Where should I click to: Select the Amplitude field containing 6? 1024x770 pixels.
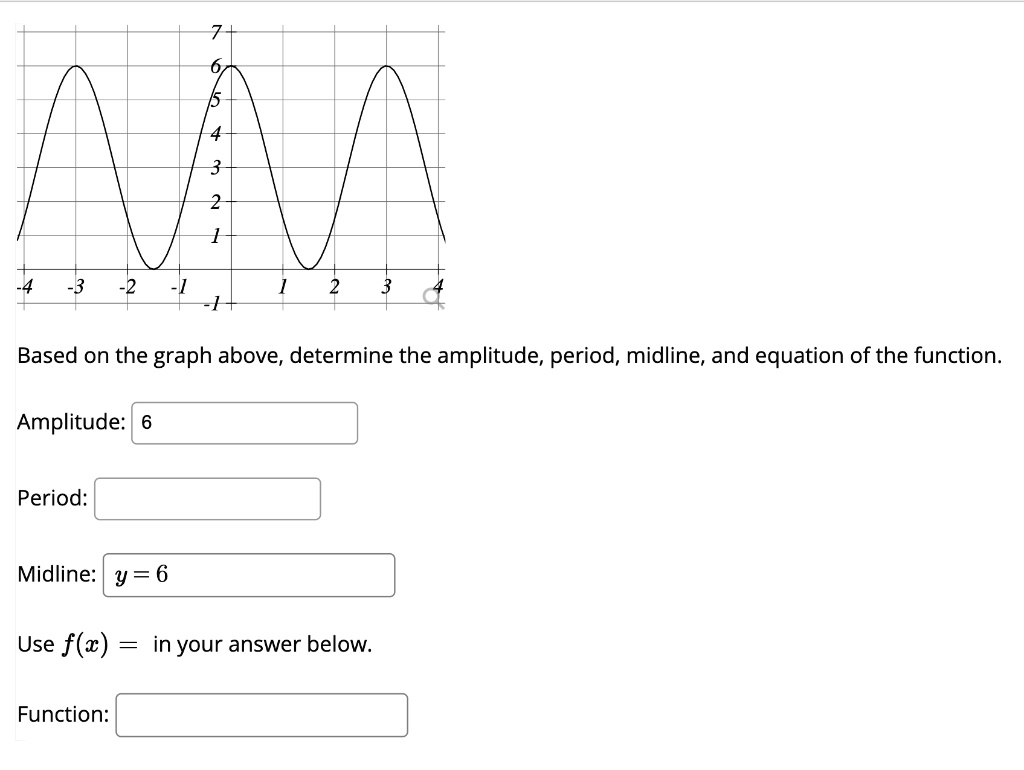pos(245,423)
